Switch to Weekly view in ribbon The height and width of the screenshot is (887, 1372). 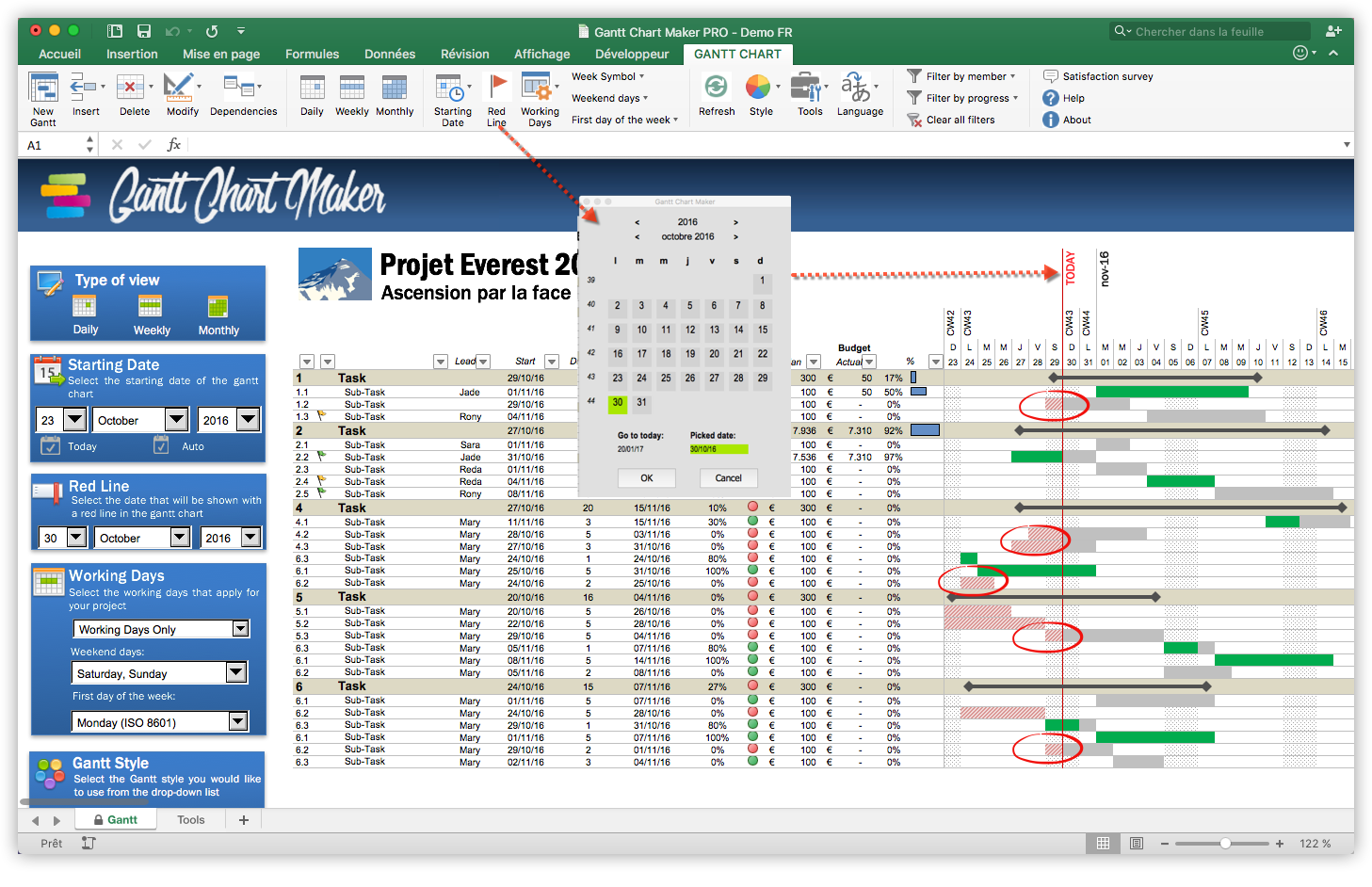click(351, 88)
